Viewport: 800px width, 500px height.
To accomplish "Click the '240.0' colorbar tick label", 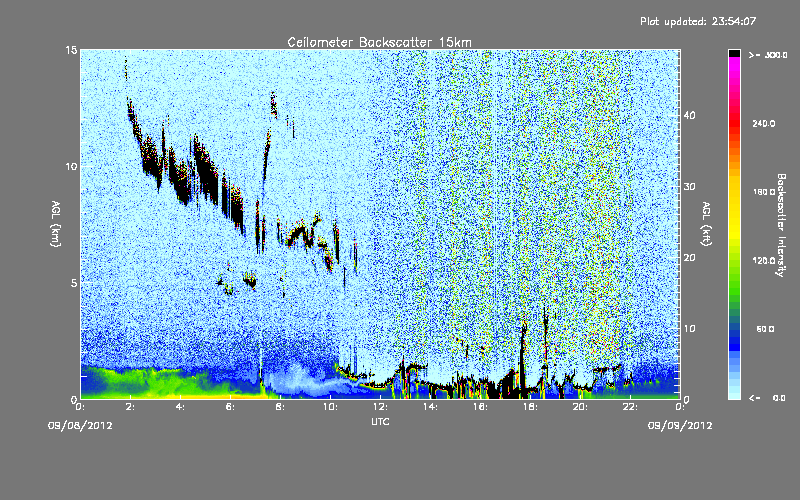I will tap(764, 123).
